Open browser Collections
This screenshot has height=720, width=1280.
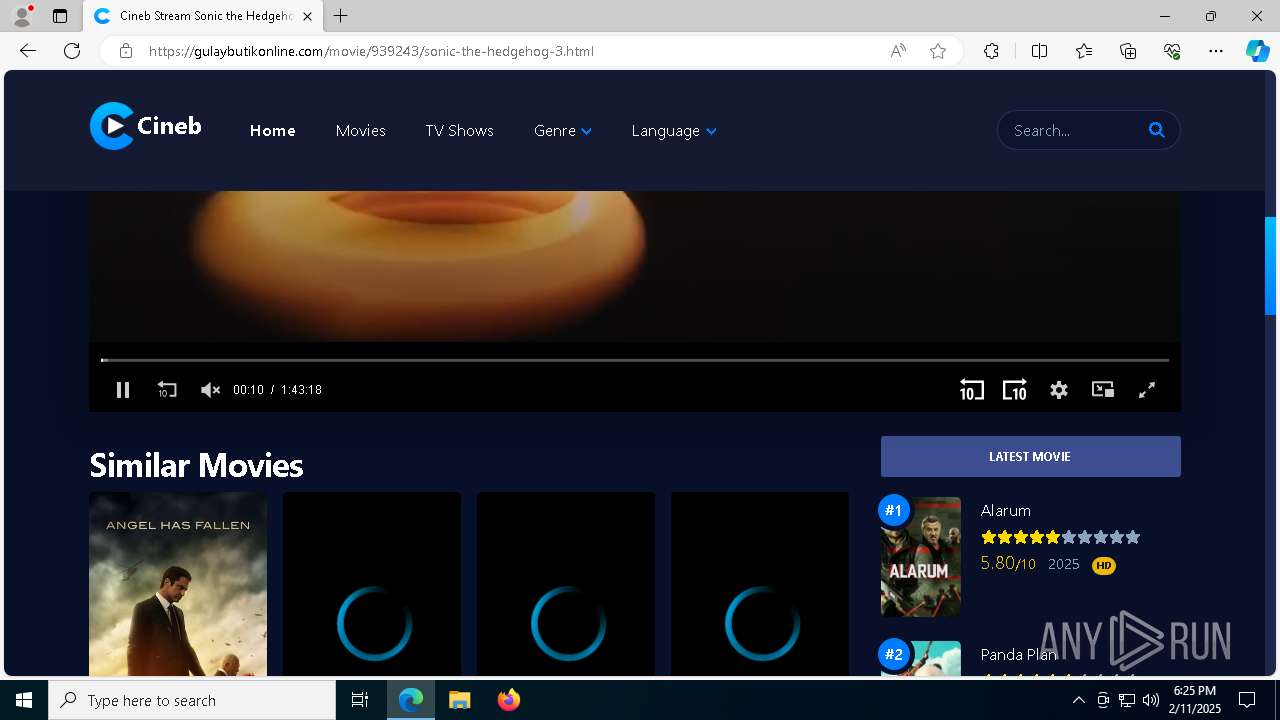1128,51
